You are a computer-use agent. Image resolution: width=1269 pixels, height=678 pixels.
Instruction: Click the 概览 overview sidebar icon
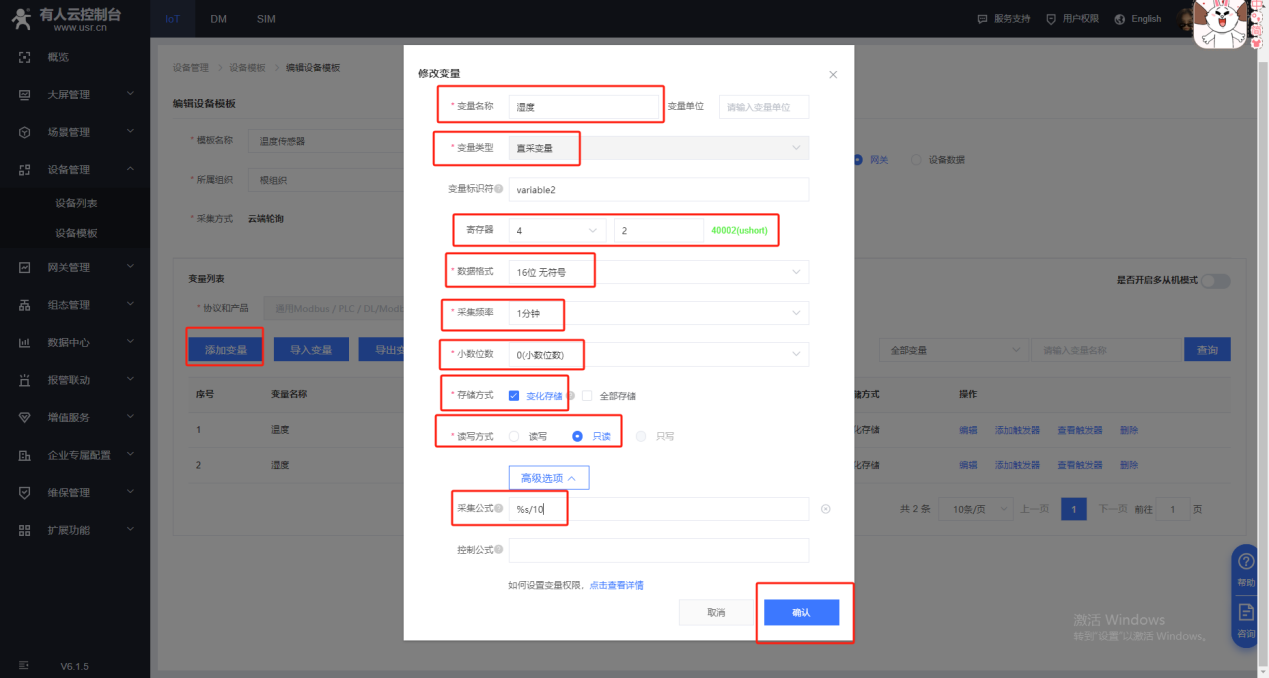click(25, 57)
